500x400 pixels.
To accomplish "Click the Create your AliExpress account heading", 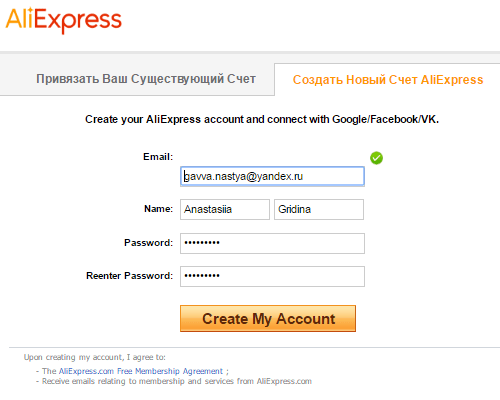I will pyautogui.click(x=262, y=119).
